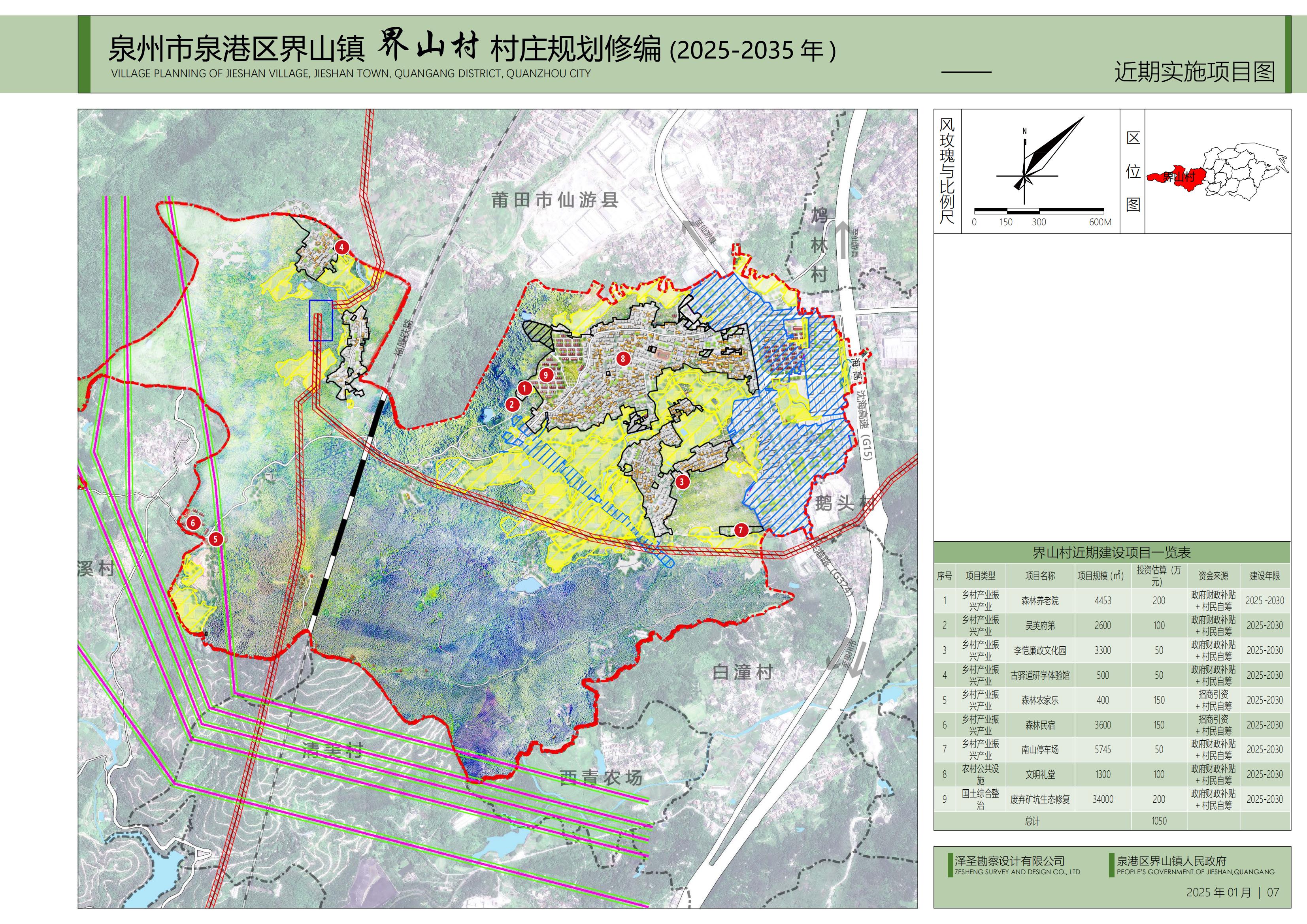Click map marker number 4
The height and width of the screenshot is (924, 1307).
[x=341, y=248]
